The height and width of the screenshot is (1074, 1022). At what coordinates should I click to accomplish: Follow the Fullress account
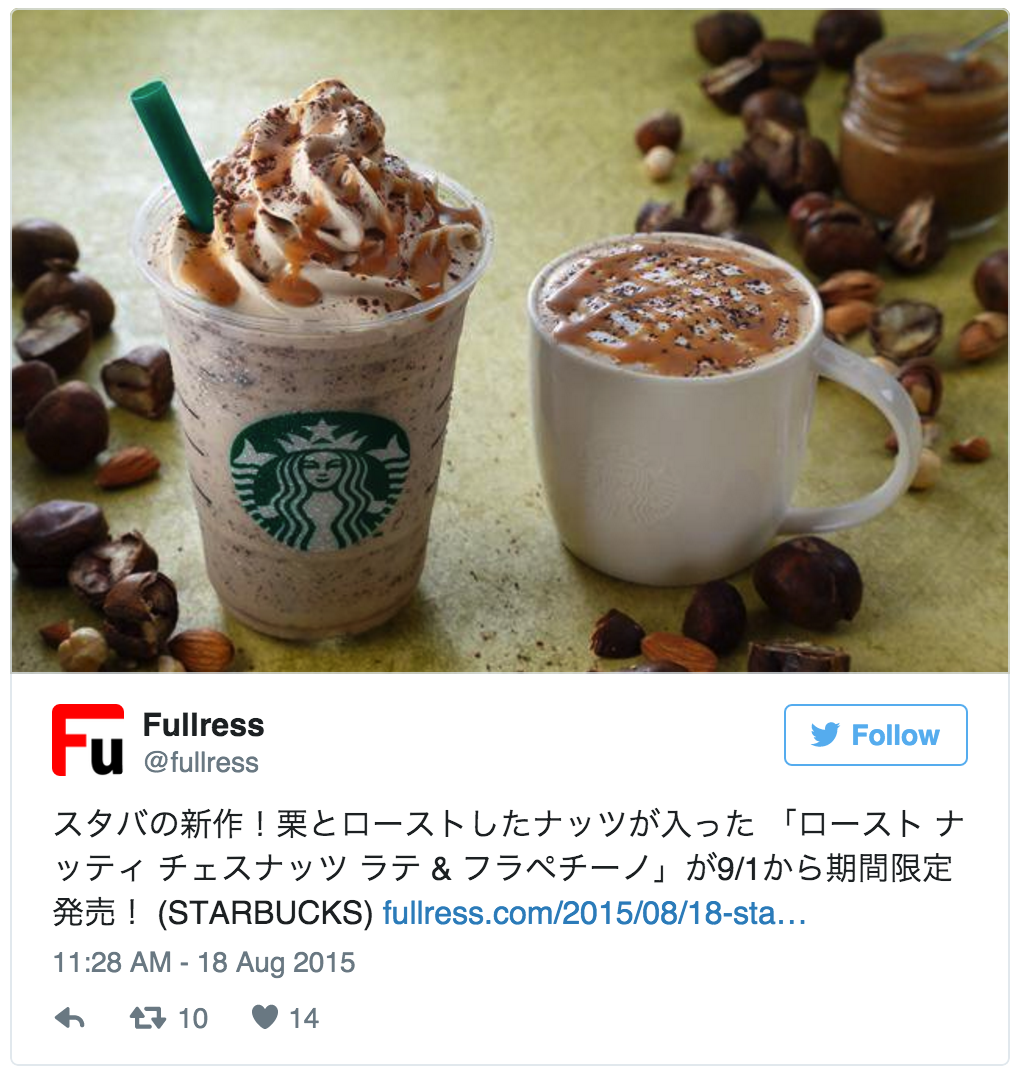pyautogui.click(x=875, y=735)
